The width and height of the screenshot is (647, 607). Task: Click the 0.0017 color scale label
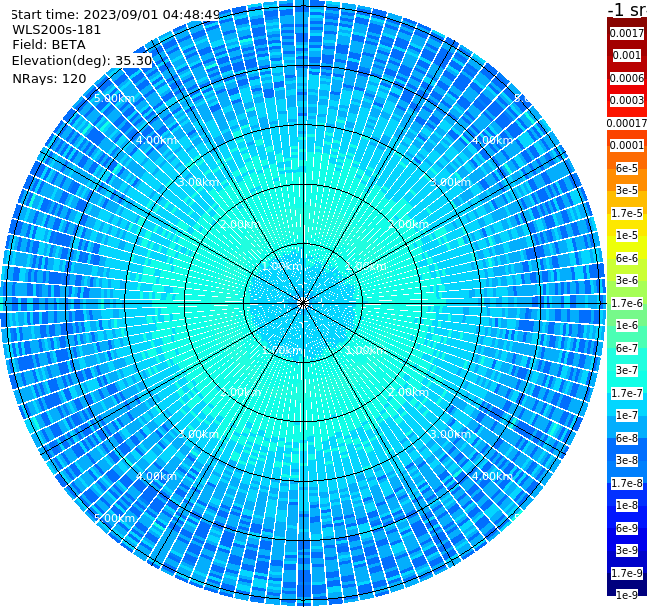[627, 33]
